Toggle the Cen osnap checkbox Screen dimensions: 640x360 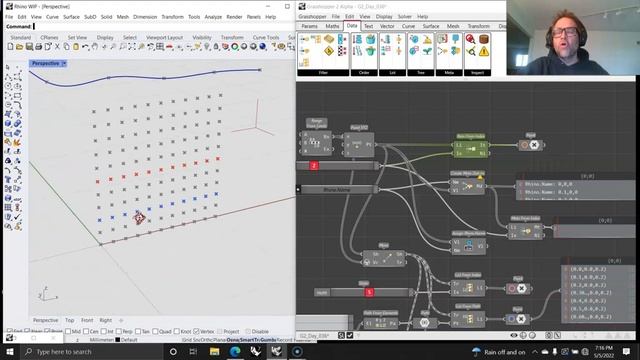(86, 331)
